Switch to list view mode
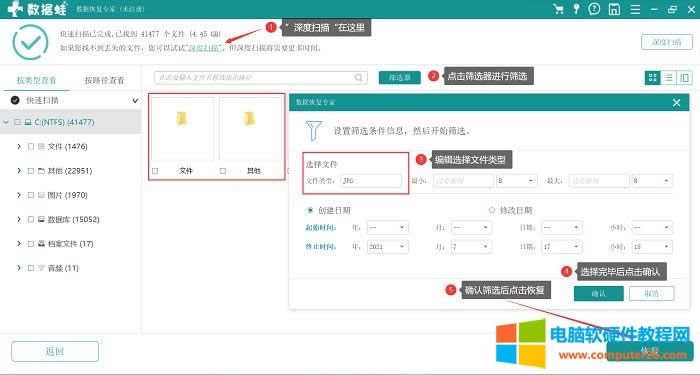Image resolution: width=700 pixels, height=375 pixels. pyautogui.click(x=668, y=78)
